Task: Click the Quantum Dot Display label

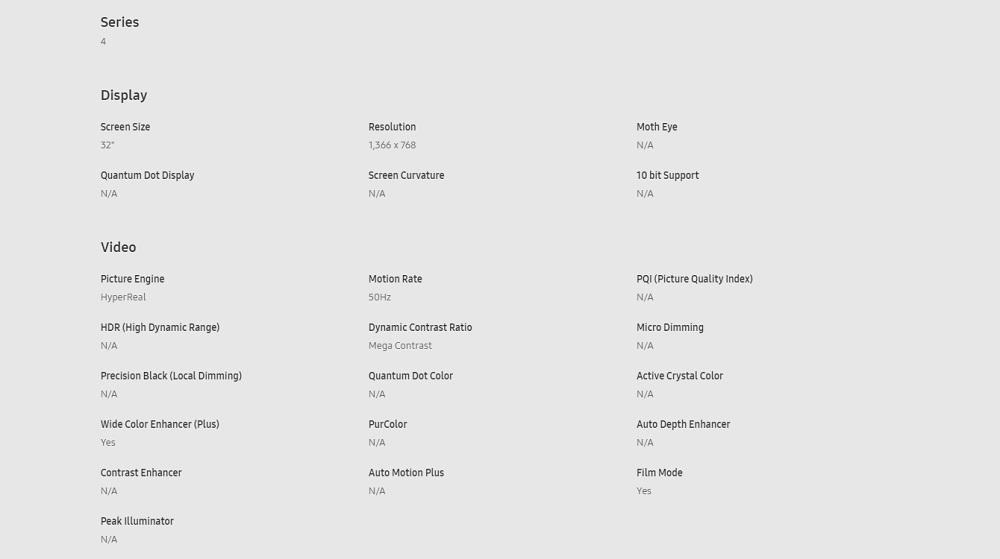Action: pyautogui.click(x=147, y=175)
